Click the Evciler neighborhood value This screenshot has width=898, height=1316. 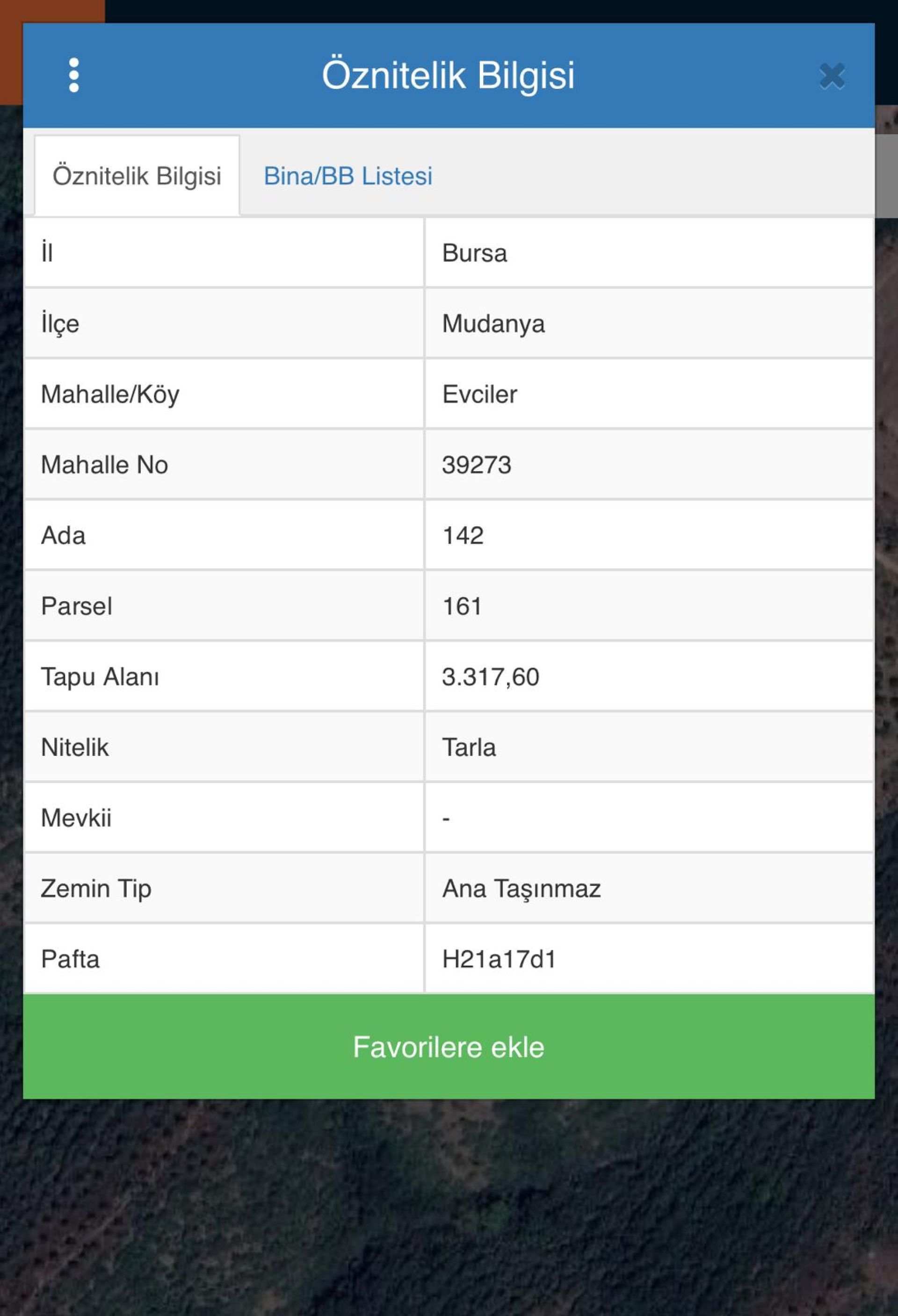pos(479,395)
